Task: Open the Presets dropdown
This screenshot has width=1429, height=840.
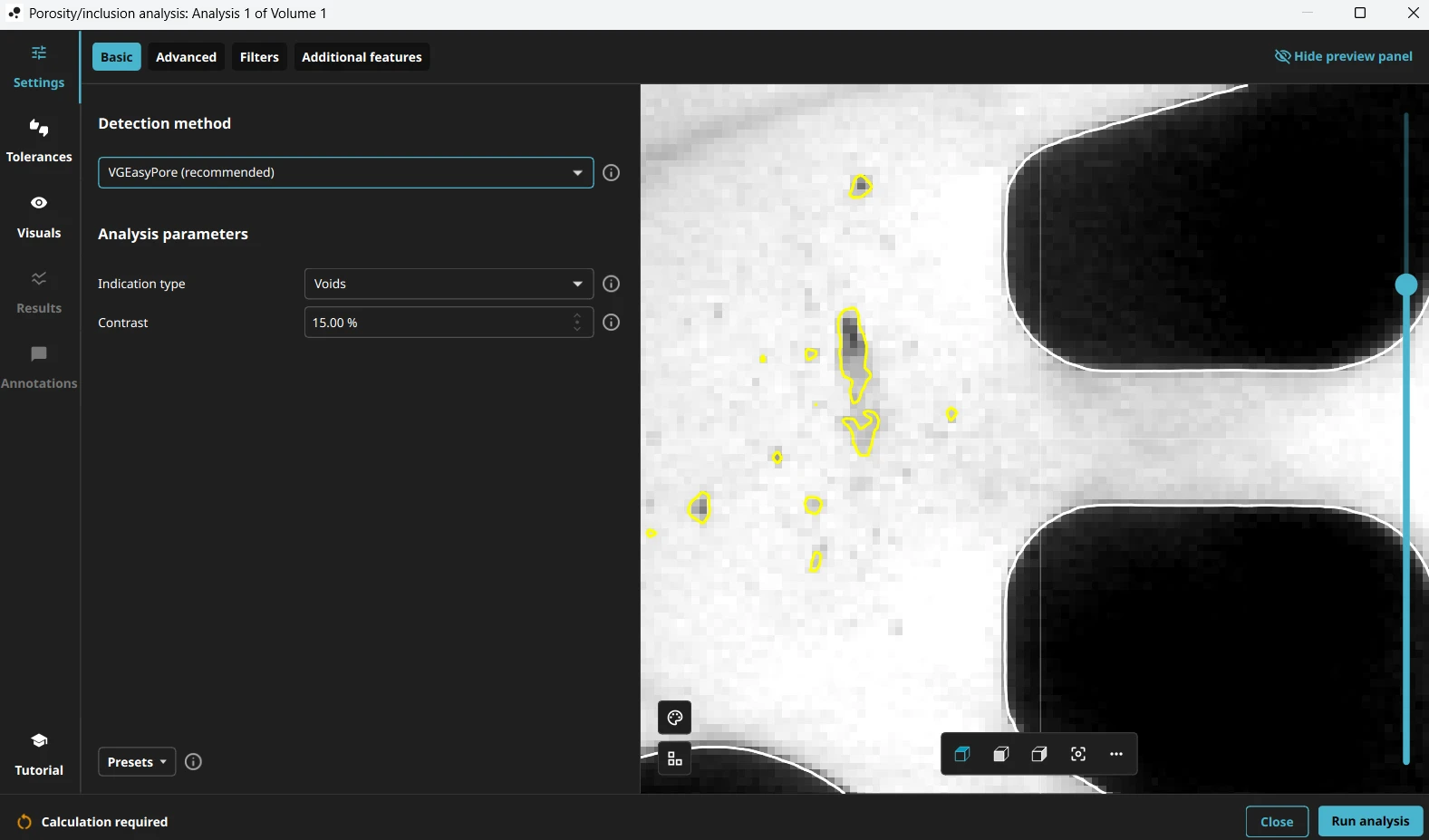Action: 137,762
